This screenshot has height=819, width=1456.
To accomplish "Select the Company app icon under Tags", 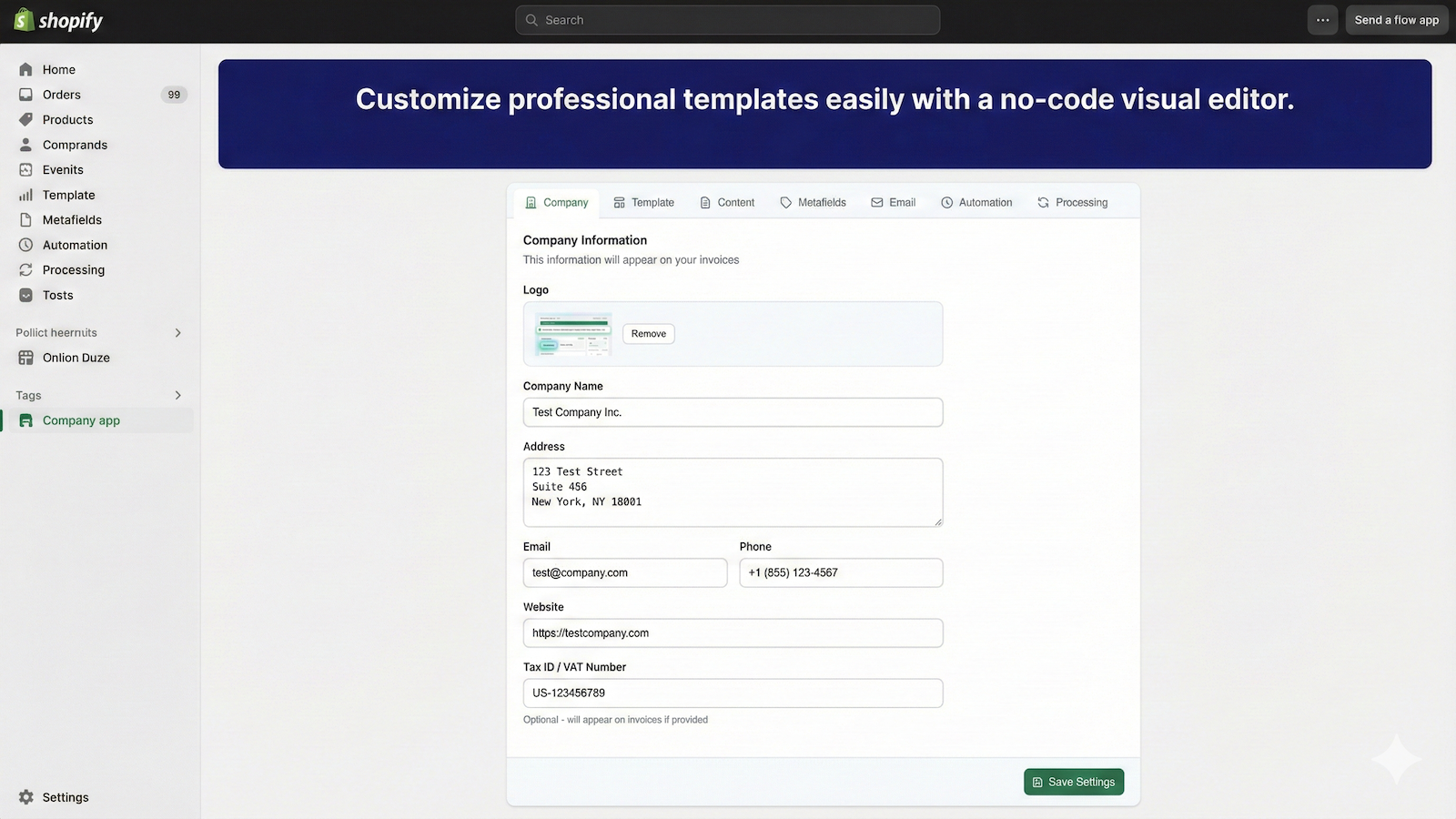I will pos(25,420).
